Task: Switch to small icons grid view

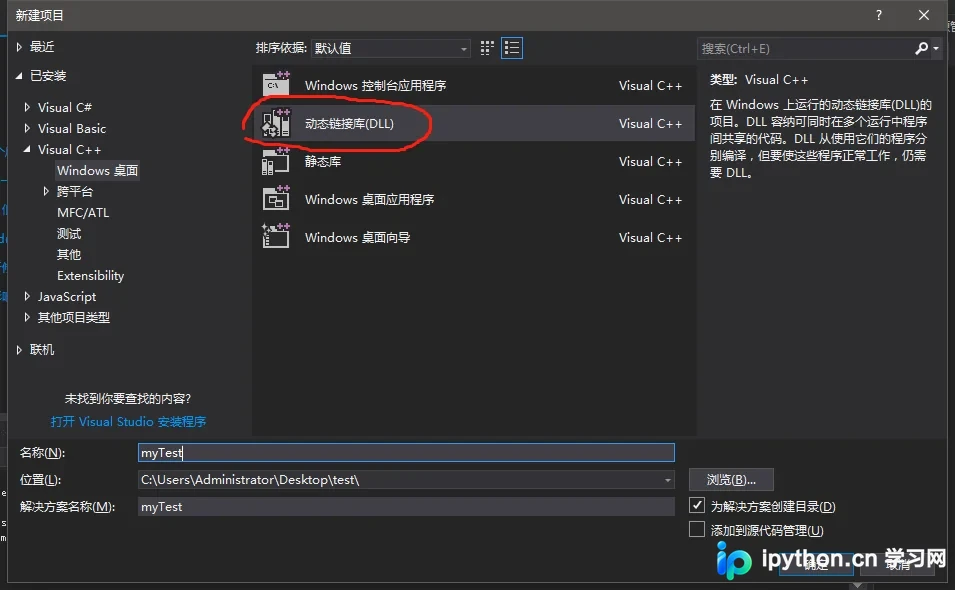Action: [487, 48]
